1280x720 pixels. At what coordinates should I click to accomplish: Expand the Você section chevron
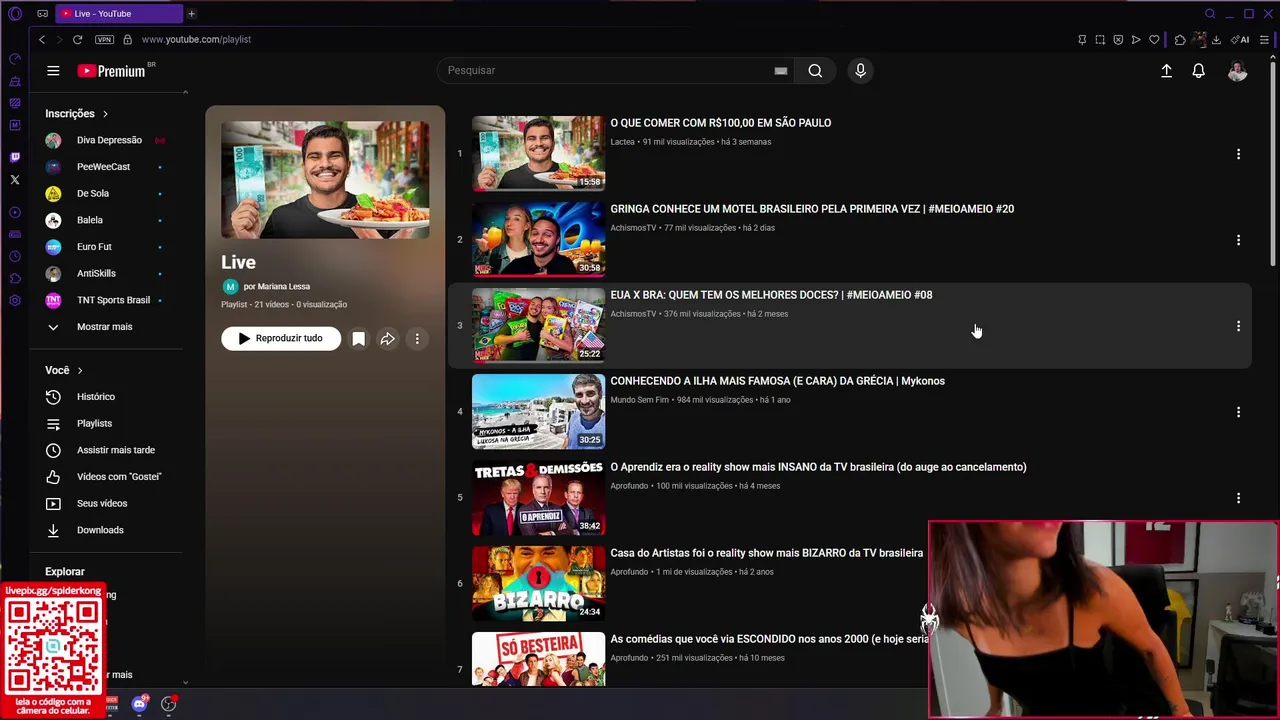80,371
